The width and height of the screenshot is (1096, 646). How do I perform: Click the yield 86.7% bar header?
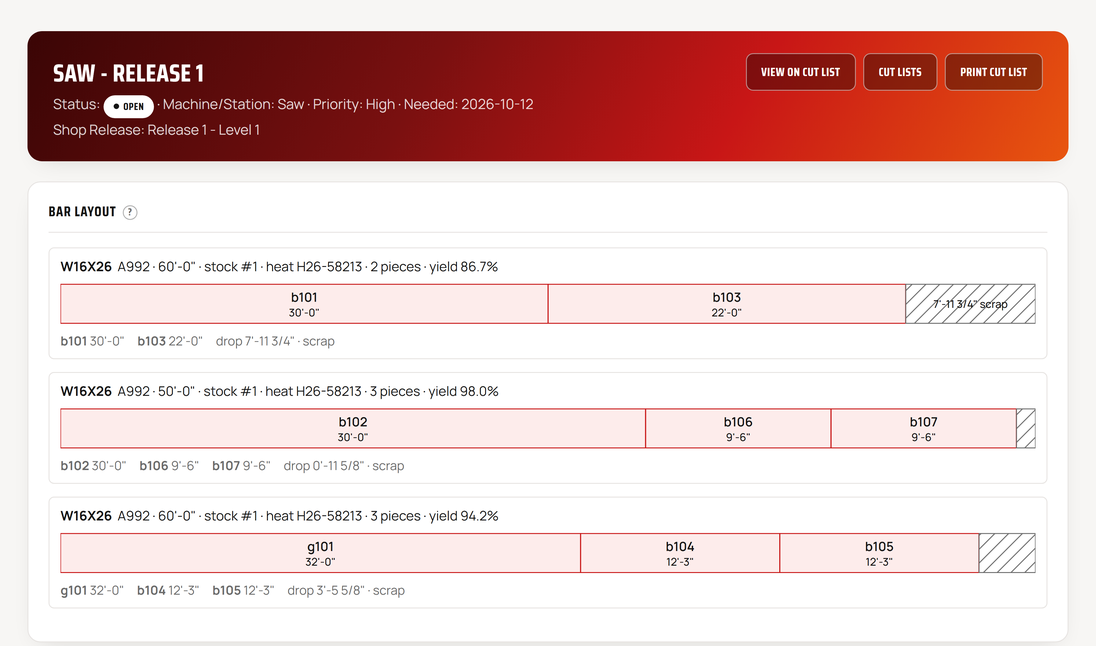pos(279,267)
